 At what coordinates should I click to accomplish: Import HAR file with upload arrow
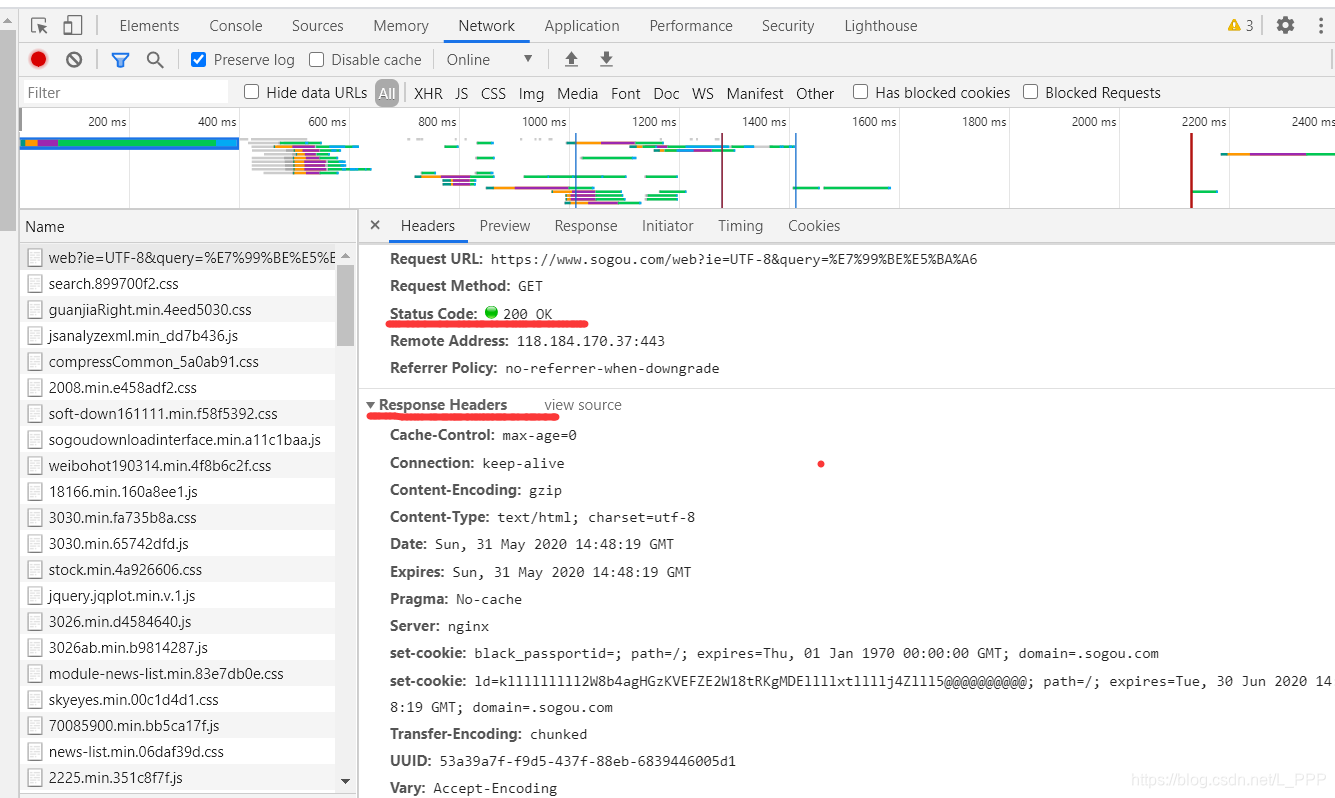click(571, 60)
